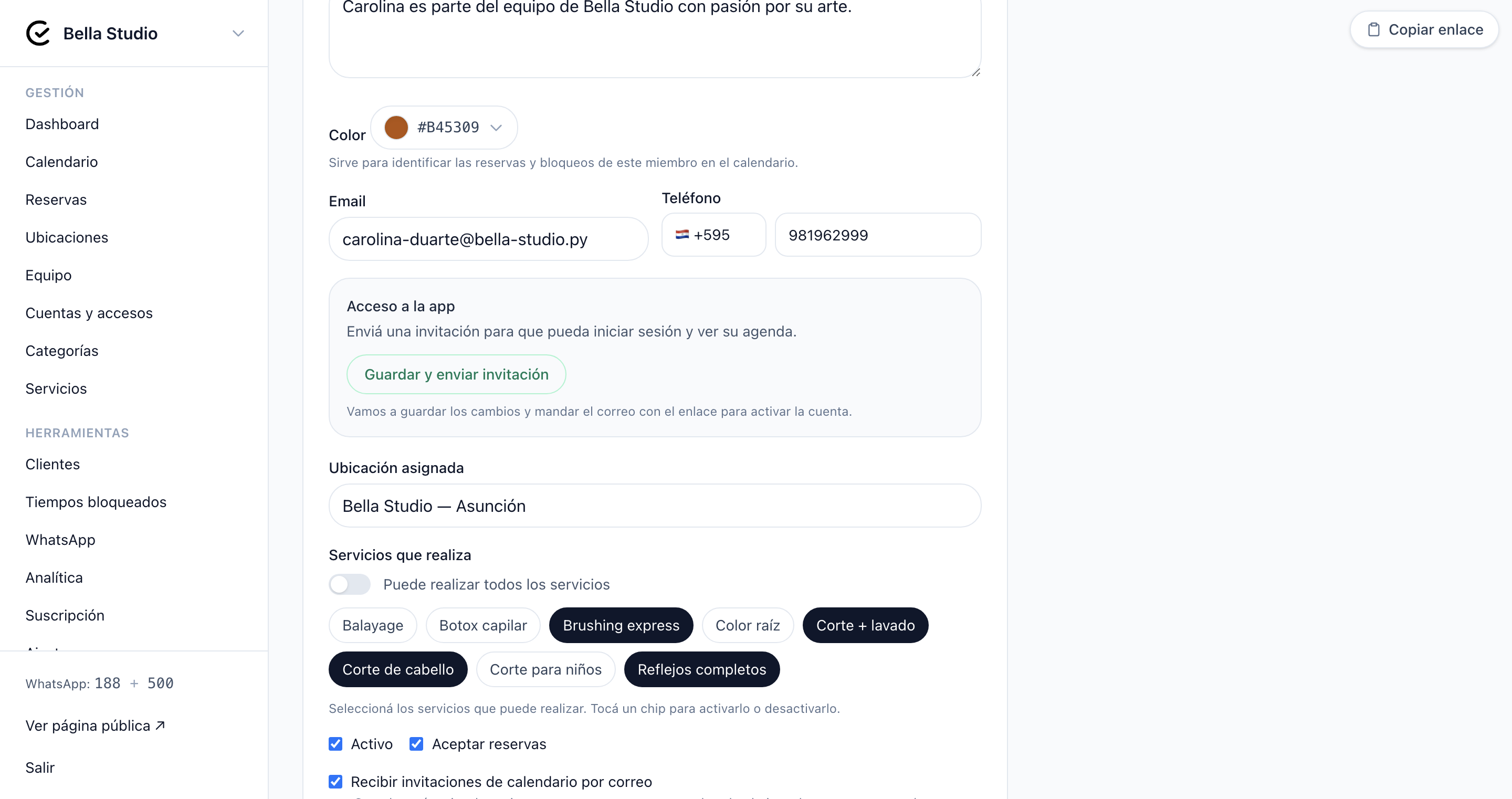
Task: Deselect the Brushing express chip
Action: [621, 625]
